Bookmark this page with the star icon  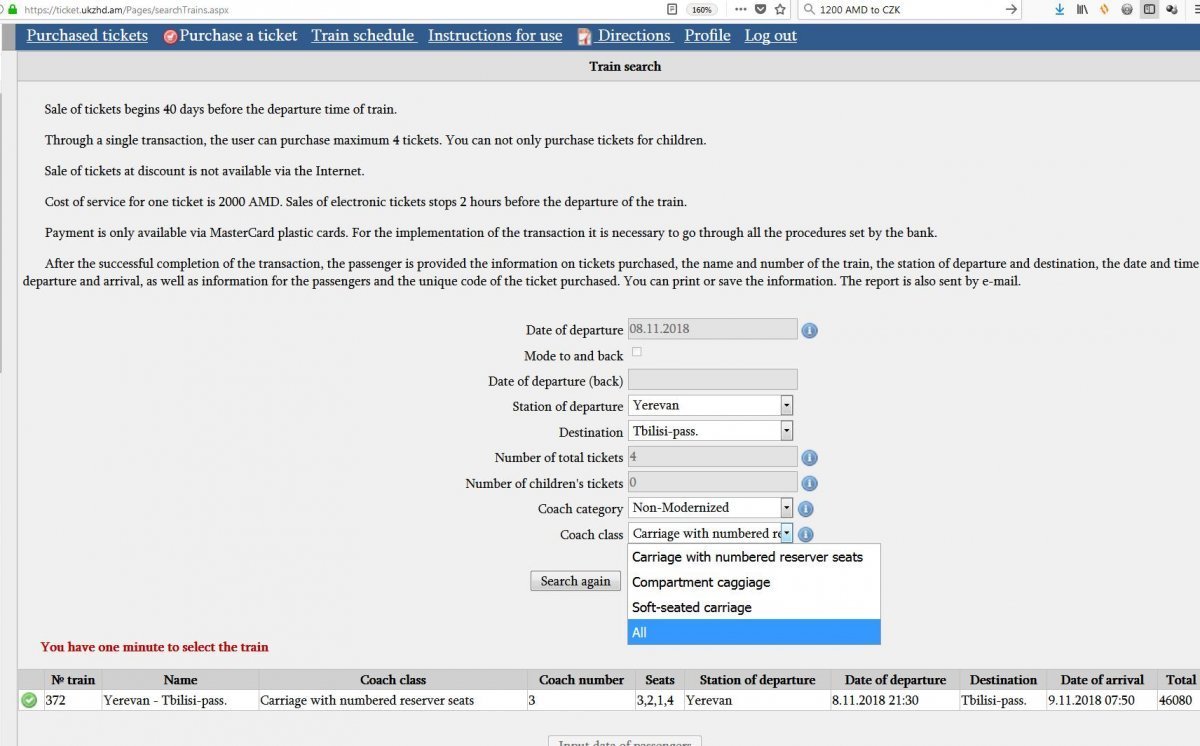tap(780, 9)
